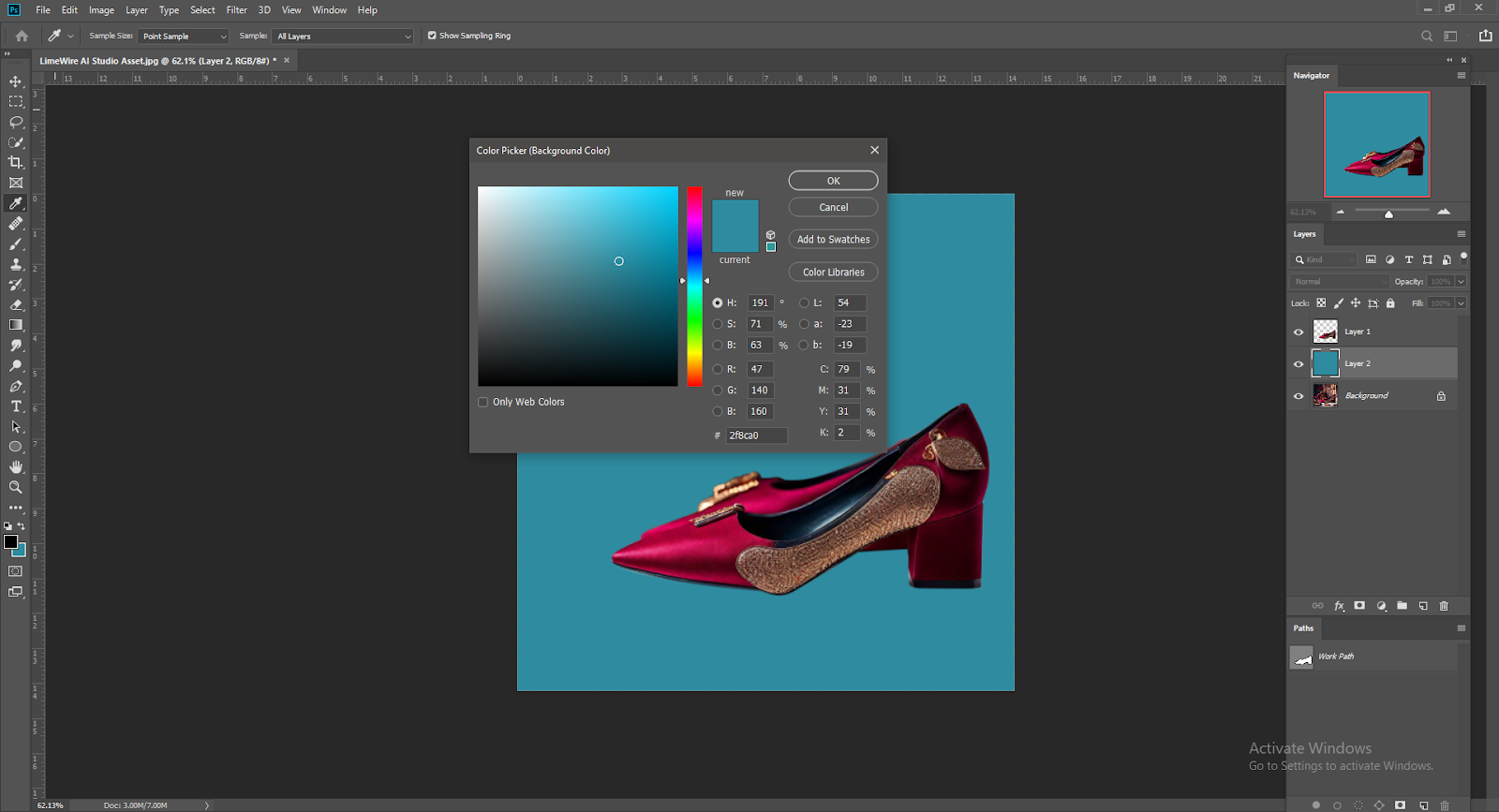Select the G green radio button

(718, 391)
